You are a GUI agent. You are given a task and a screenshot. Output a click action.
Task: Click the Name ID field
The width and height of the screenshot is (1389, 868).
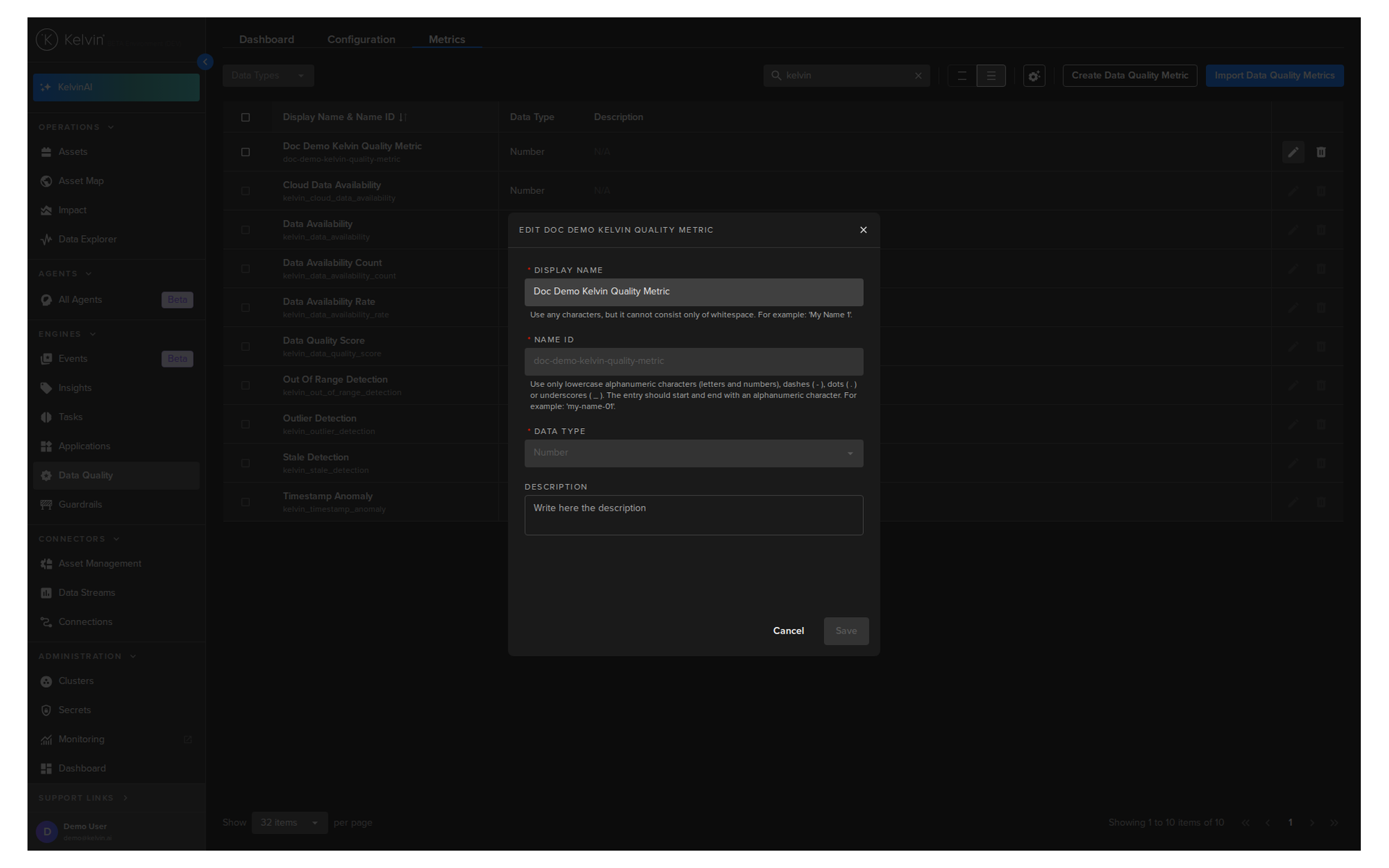click(694, 362)
